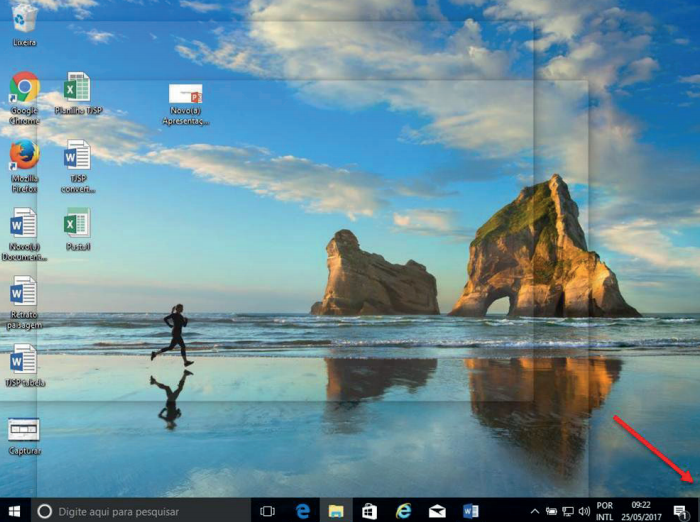Viewport: 700px width, 522px height.
Task: Select the Novo(a) Apresentação PowerPoint file
Action: (x=185, y=96)
